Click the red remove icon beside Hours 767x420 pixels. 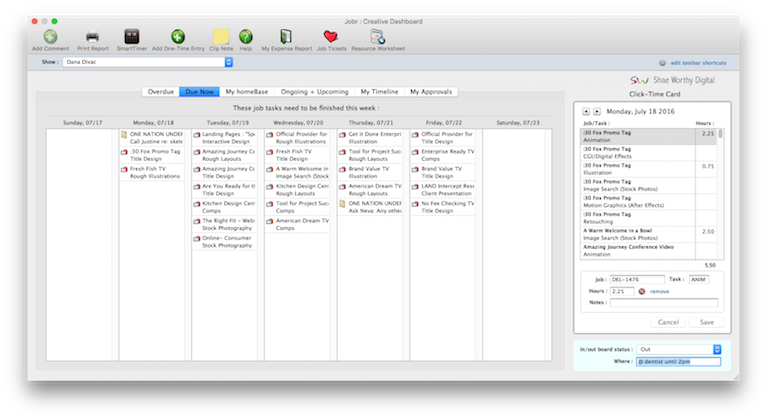(x=641, y=291)
